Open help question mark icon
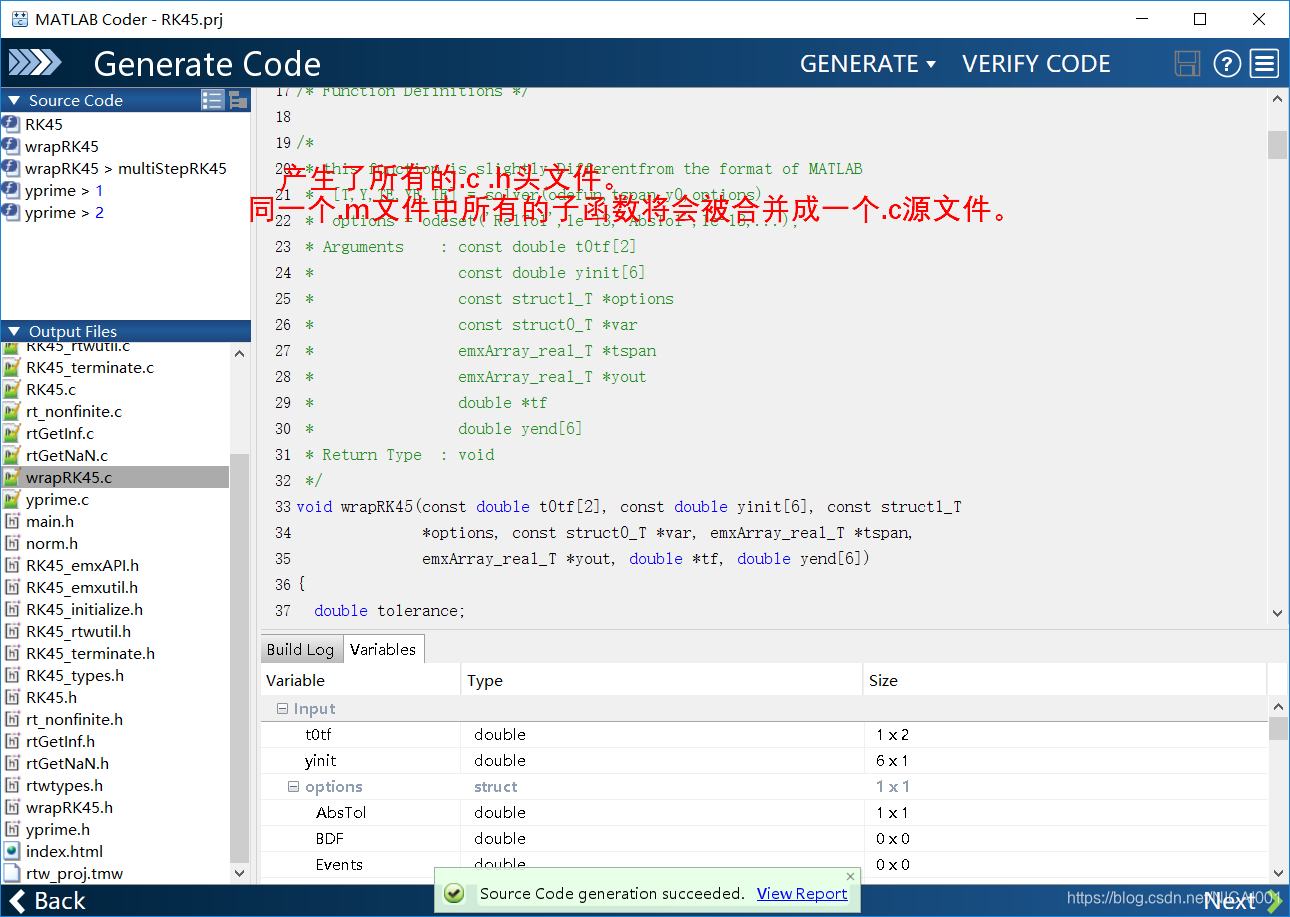The image size is (1290, 917). (1227, 64)
